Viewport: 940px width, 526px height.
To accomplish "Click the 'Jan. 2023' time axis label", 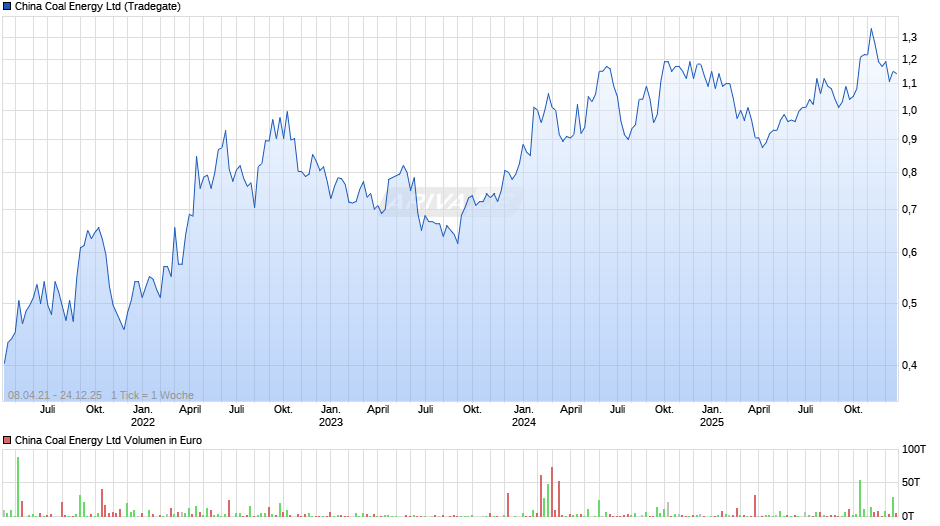I will 330,416.
